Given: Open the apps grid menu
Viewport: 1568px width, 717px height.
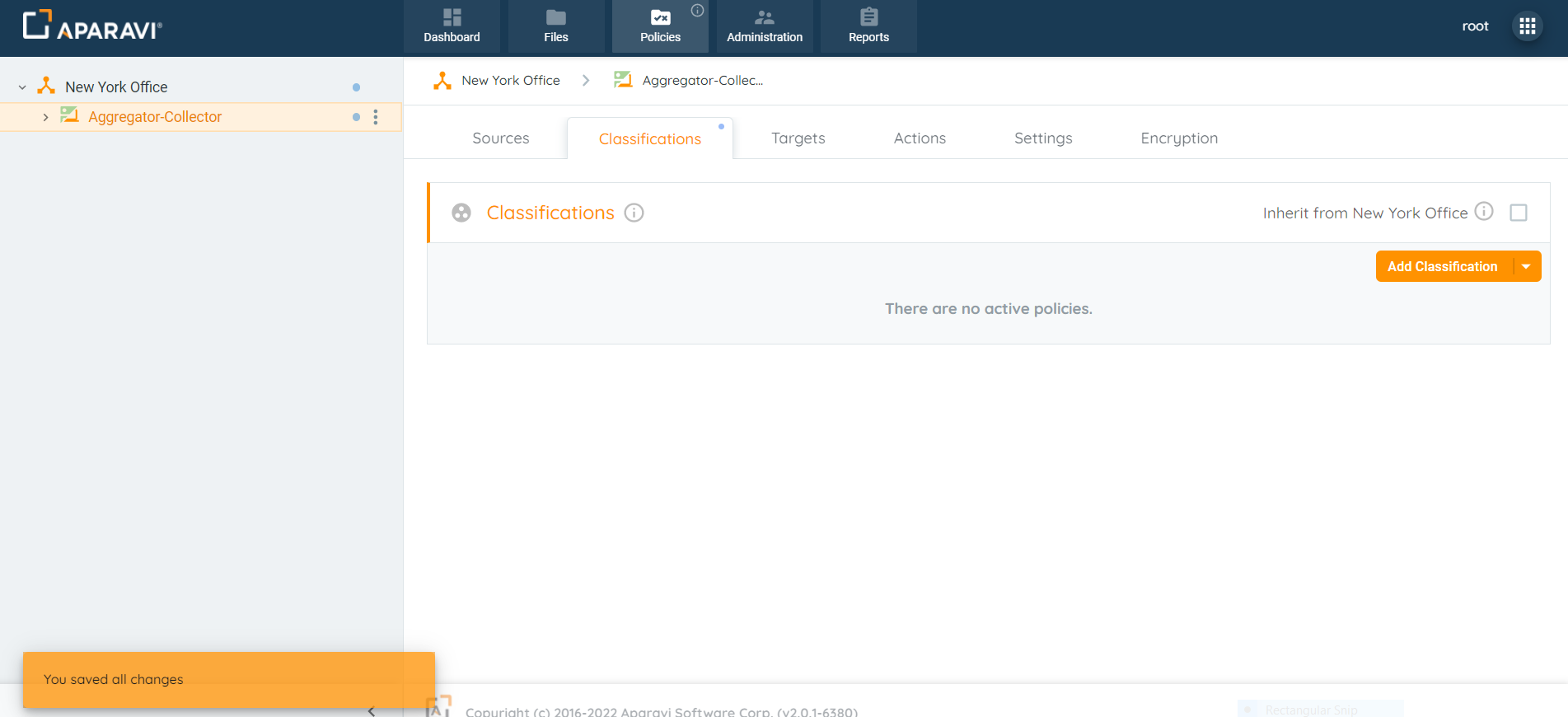Looking at the screenshot, I should 1527,26.
